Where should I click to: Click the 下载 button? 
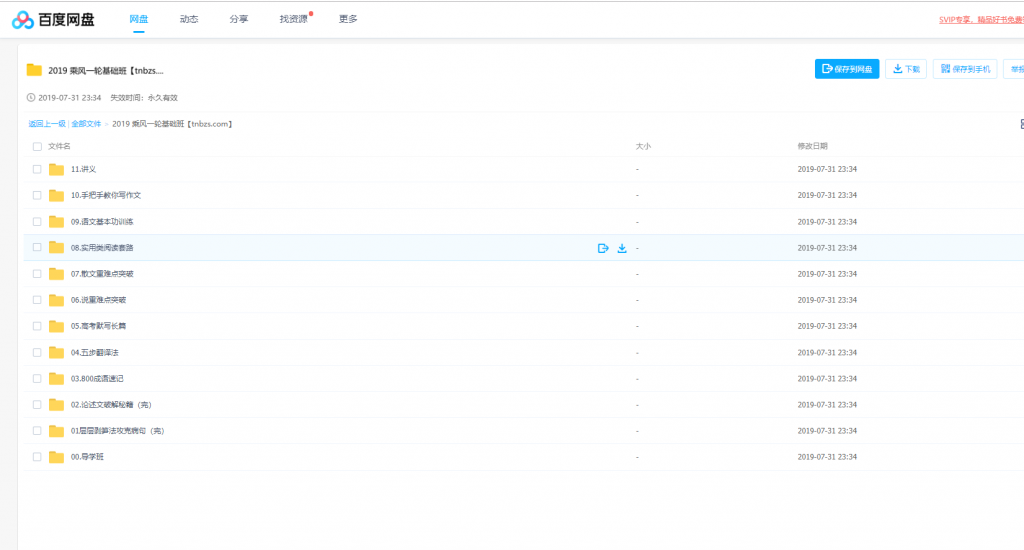click(x=906, y=69)
